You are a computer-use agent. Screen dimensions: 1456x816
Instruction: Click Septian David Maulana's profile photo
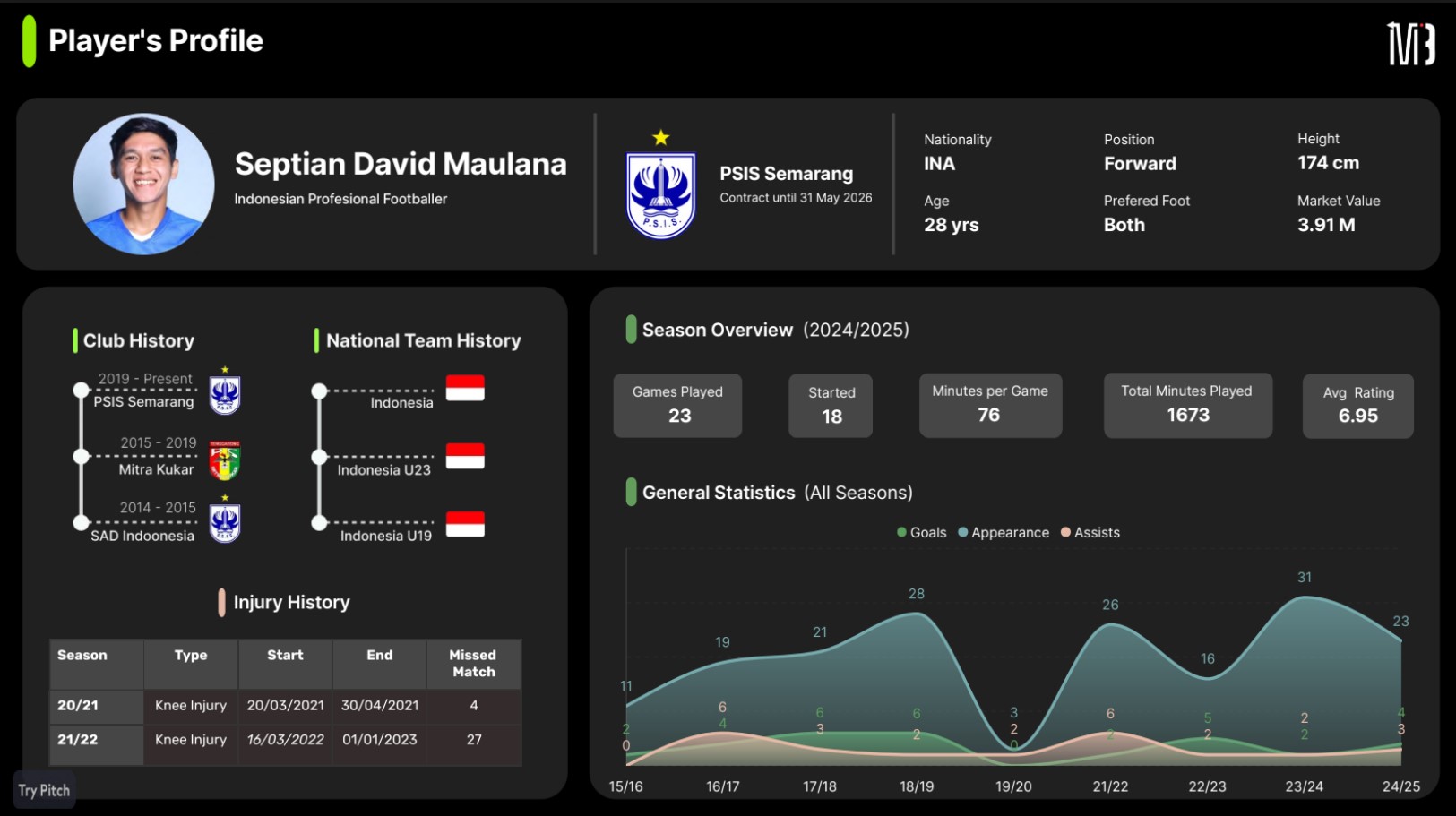143,184
